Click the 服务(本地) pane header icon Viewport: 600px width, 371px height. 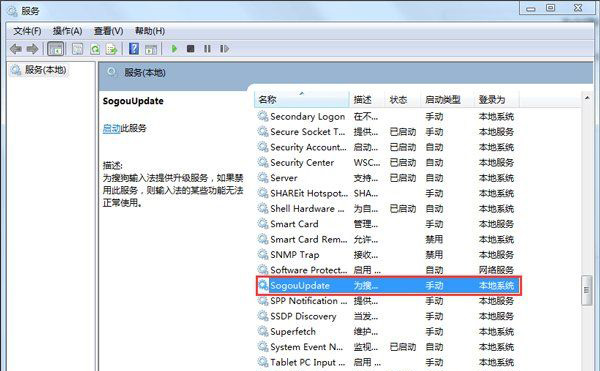pyautogui.click(x=111, y=72)
